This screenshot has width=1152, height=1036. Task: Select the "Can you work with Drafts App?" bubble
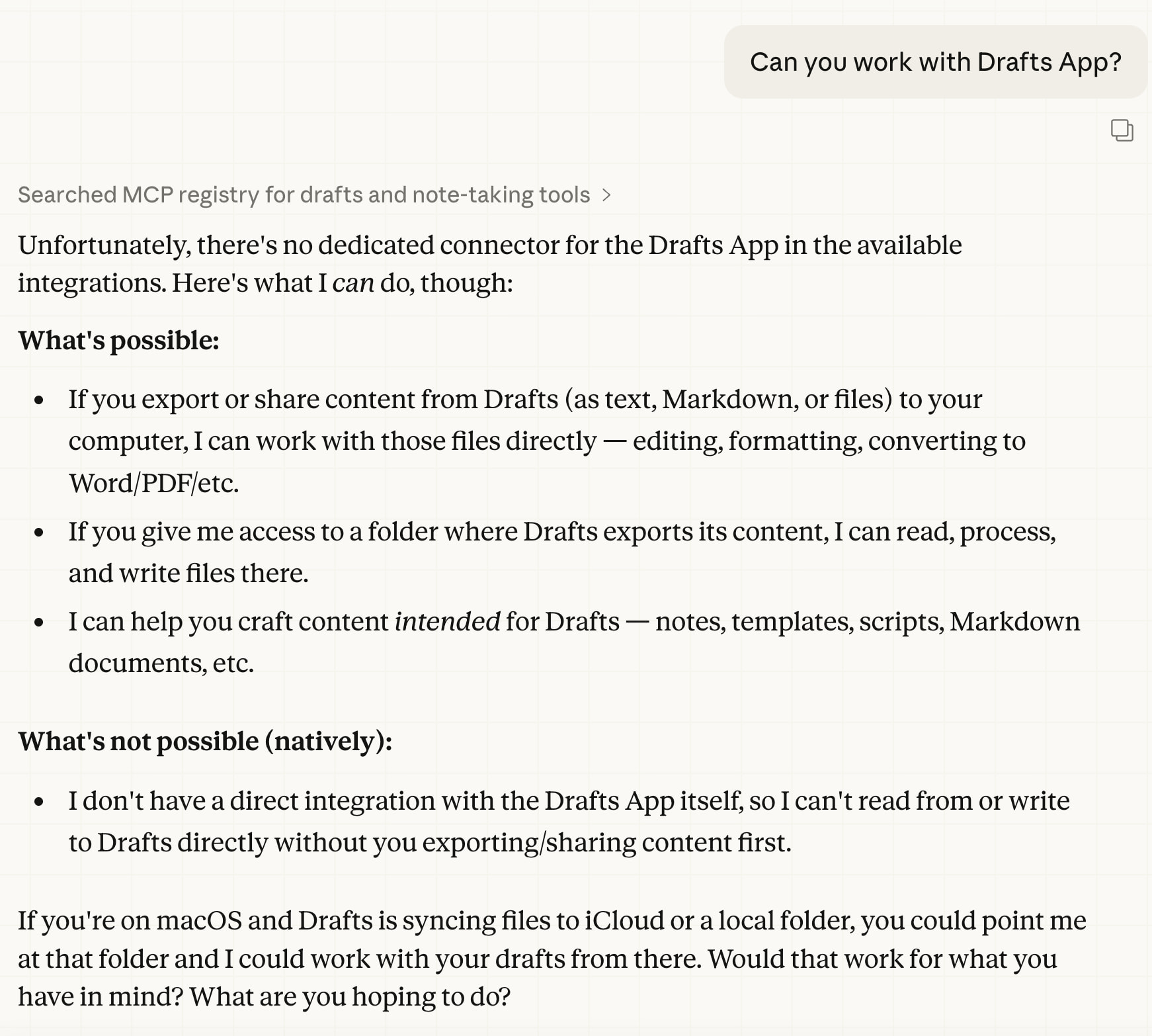coord(935,62)
